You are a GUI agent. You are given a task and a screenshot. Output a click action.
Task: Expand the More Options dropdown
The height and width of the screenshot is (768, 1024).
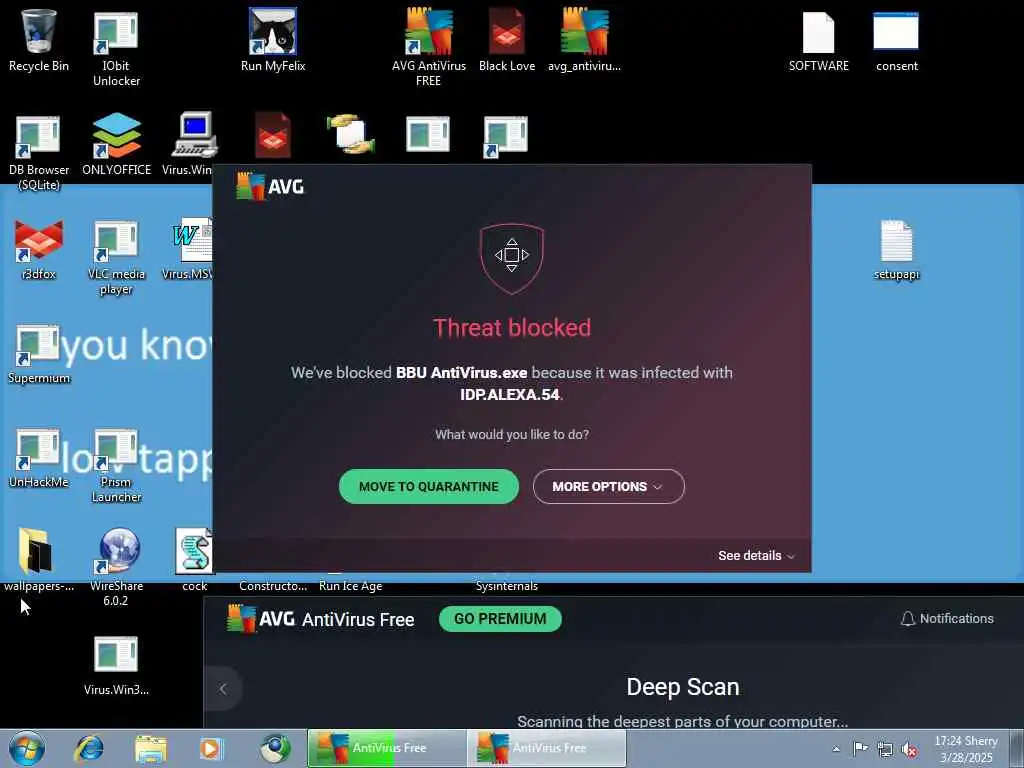click(608, 487)
